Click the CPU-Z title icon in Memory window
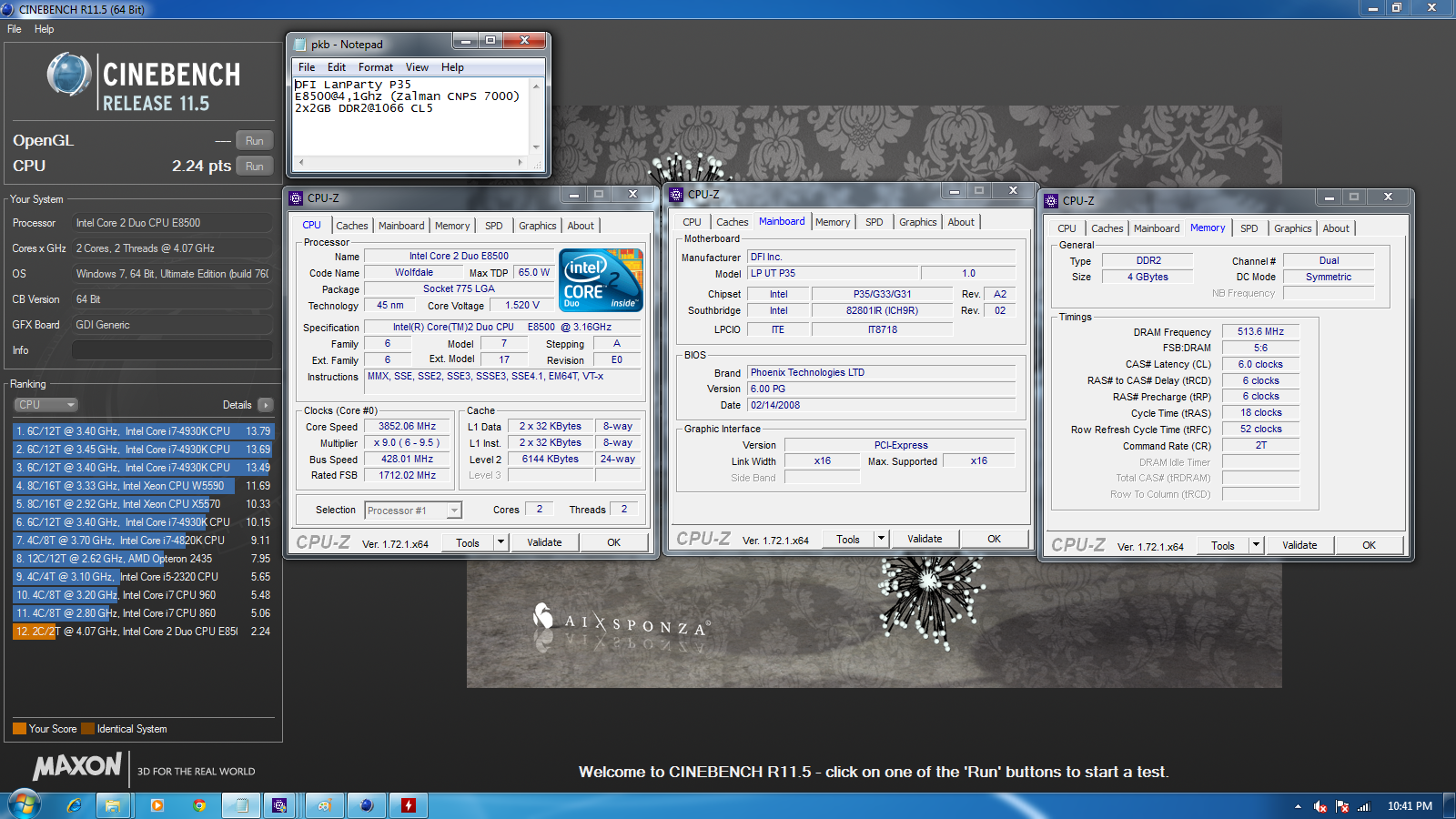Image resolution: width=1456 pixels, height=819 pixels. 1051,200
